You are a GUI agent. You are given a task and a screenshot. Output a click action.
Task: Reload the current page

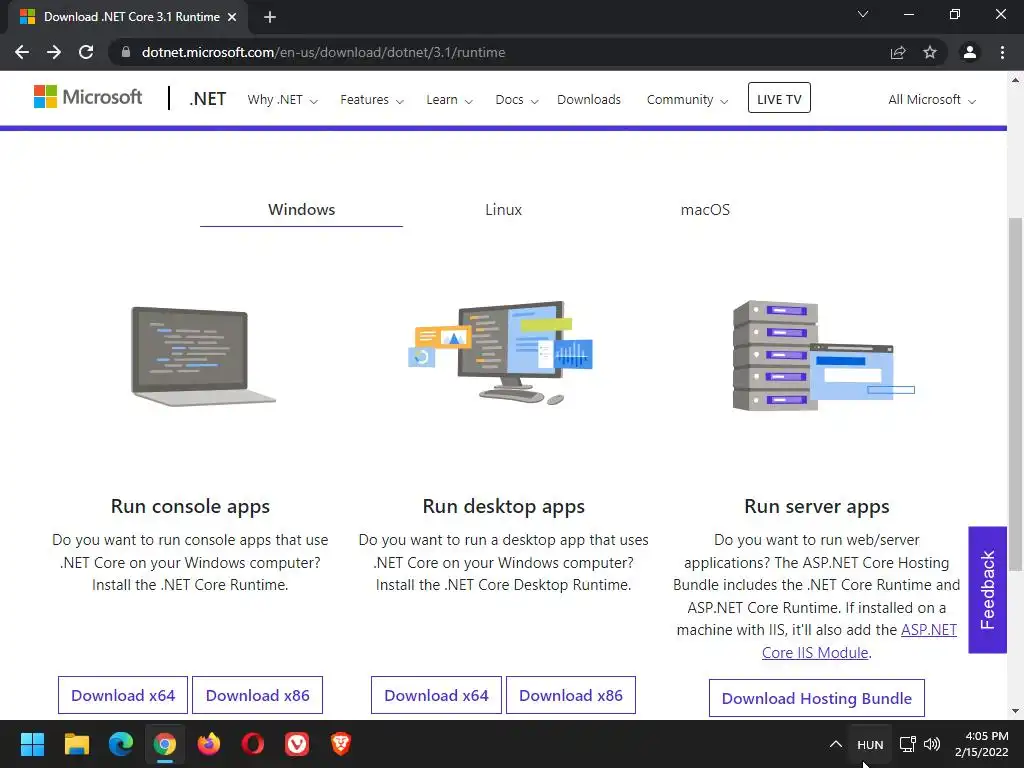pos(86,52)
